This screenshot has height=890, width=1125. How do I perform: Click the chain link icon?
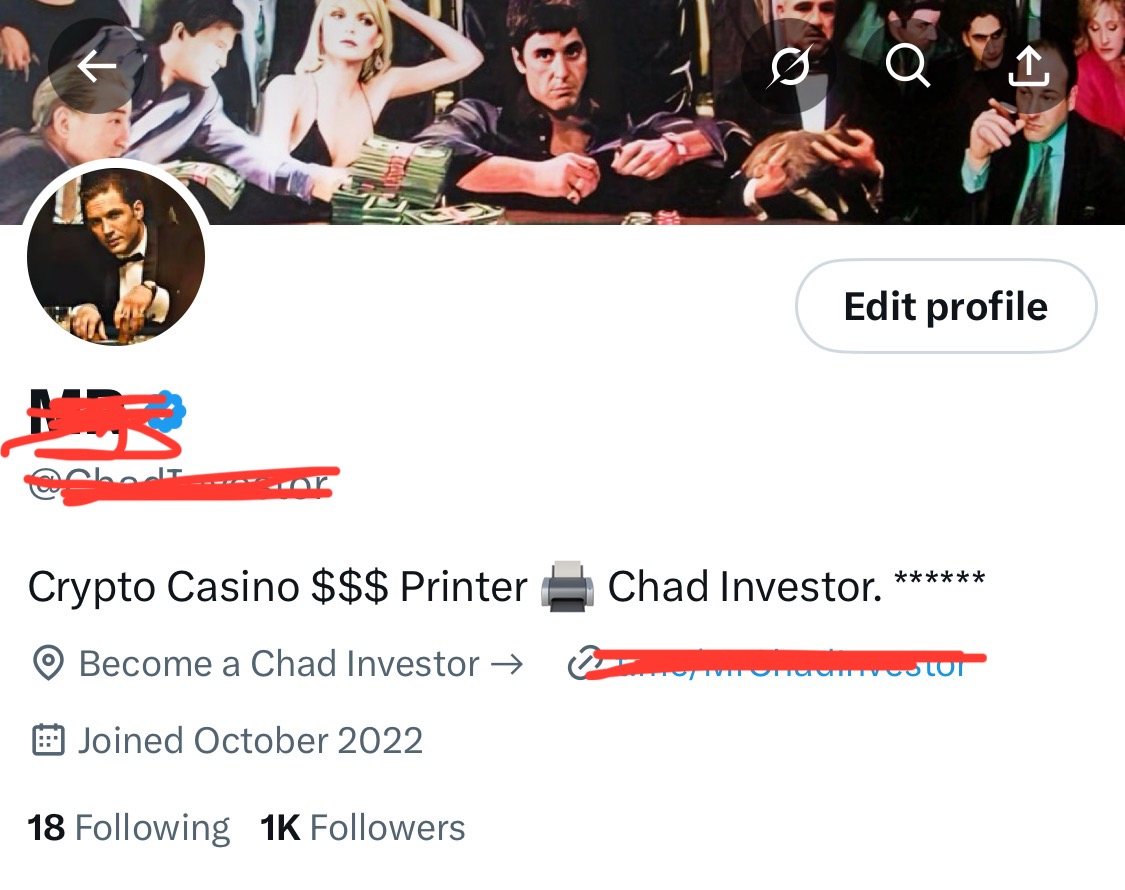pyautogui.click(x=583, y=663)
